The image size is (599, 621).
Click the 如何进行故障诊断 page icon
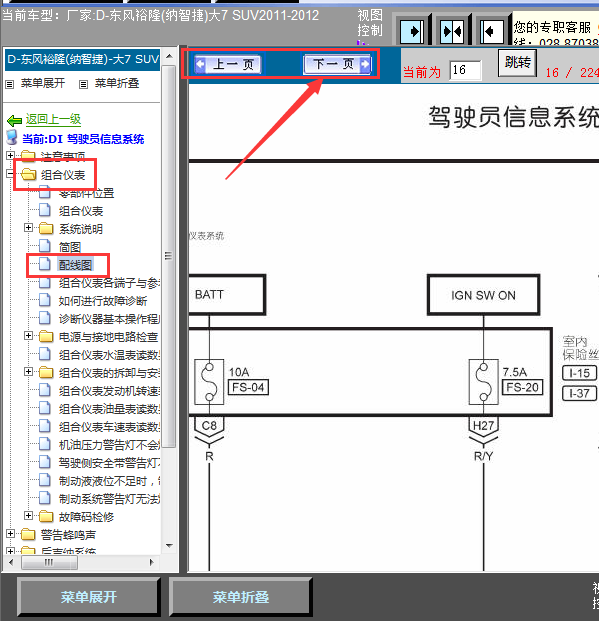pos(45,300)
